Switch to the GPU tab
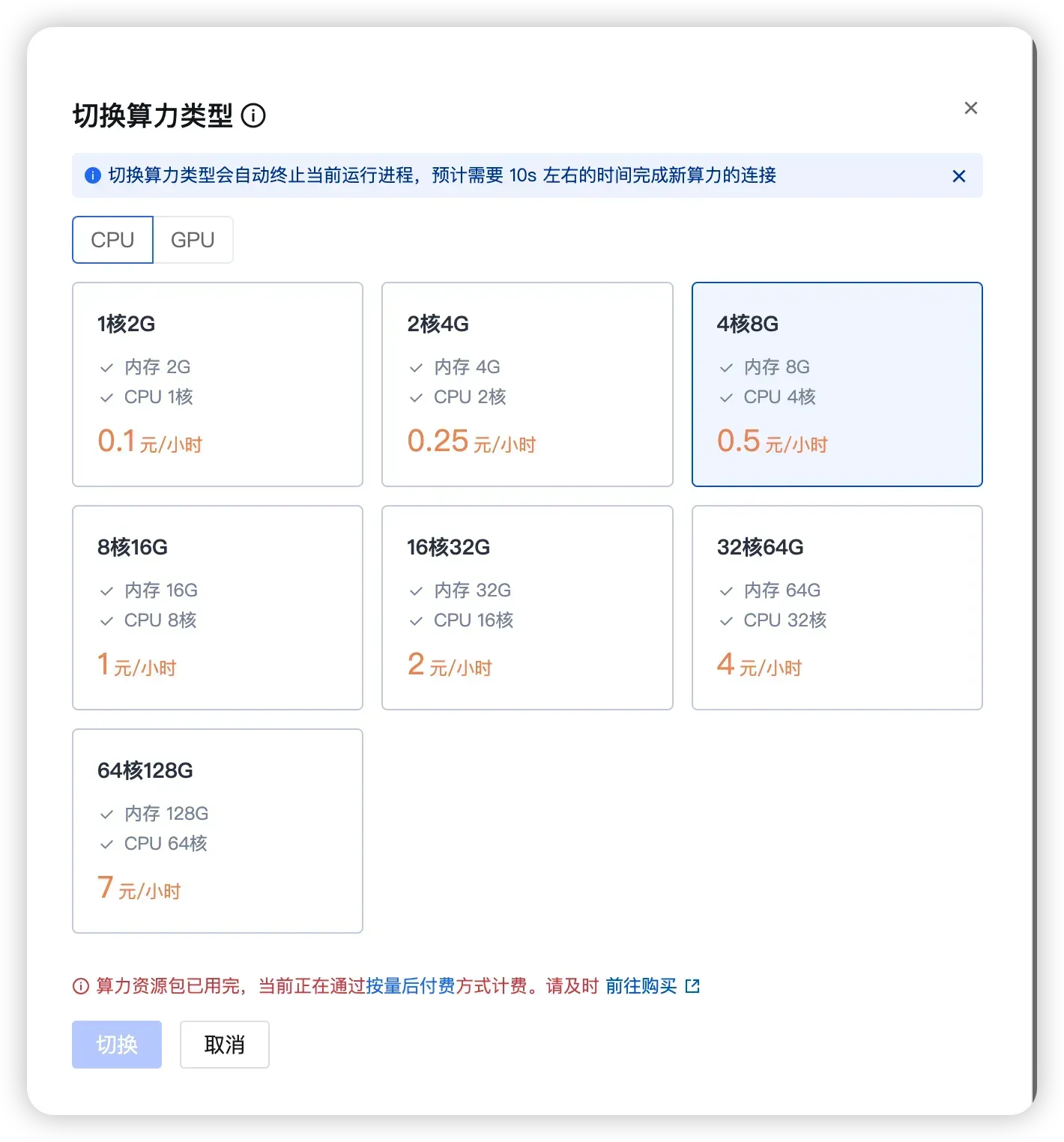The height and width of the screenshot is (1142, 1064). pos(193,240)
